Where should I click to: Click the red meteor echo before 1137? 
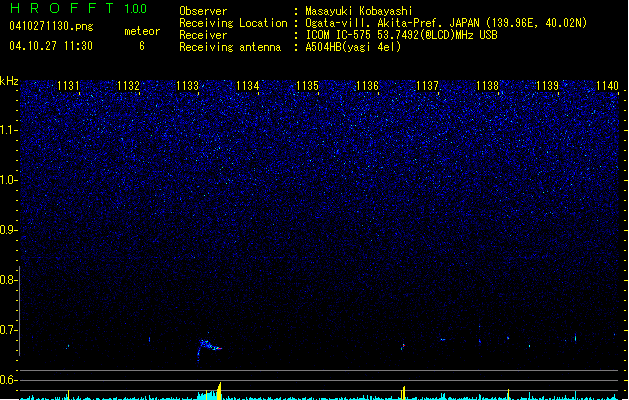[403, 346]
